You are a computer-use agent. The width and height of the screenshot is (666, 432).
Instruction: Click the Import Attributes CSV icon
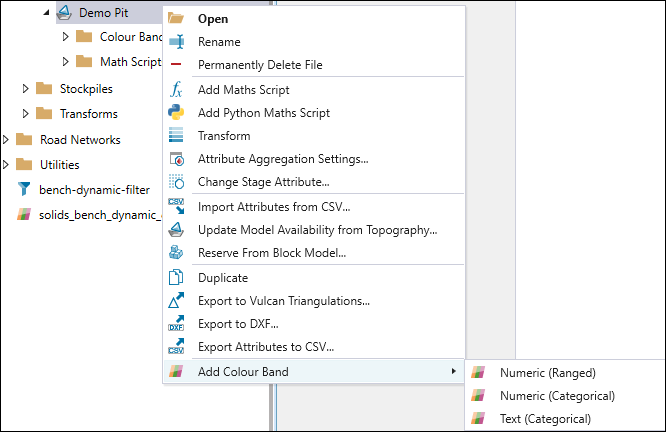pos(176,206)
